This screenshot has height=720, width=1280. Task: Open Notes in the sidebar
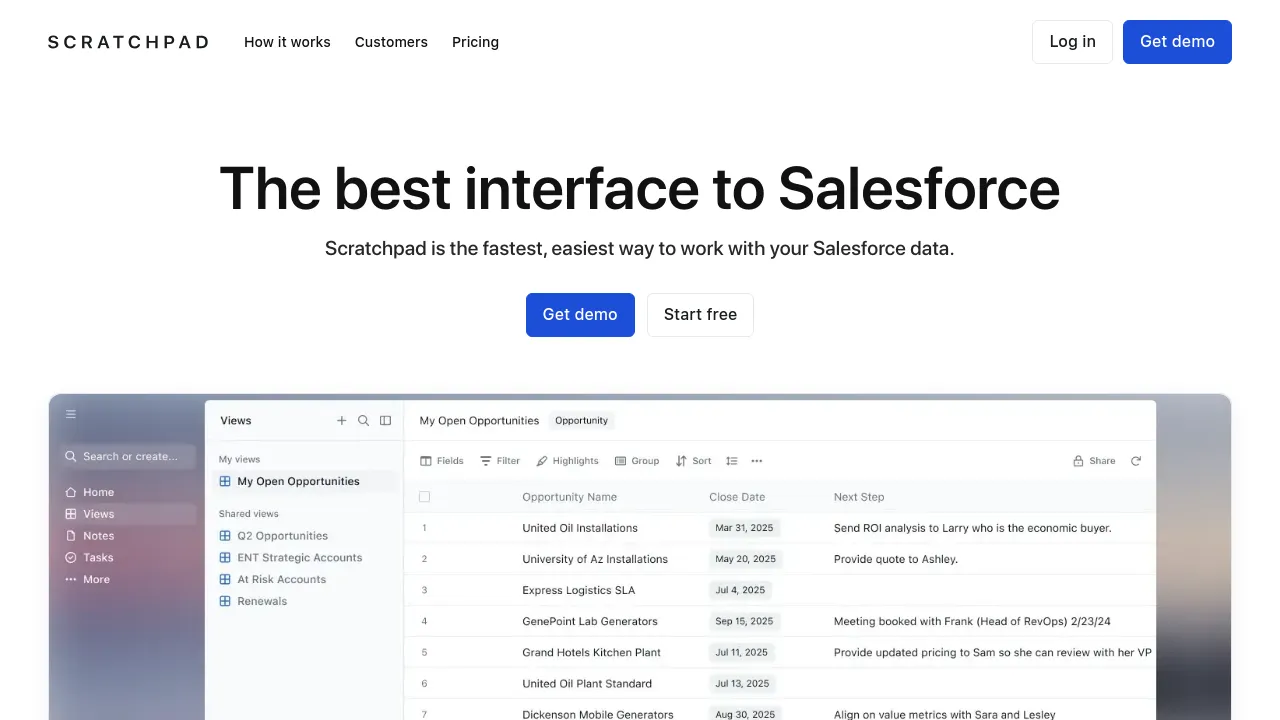[90, 536]
